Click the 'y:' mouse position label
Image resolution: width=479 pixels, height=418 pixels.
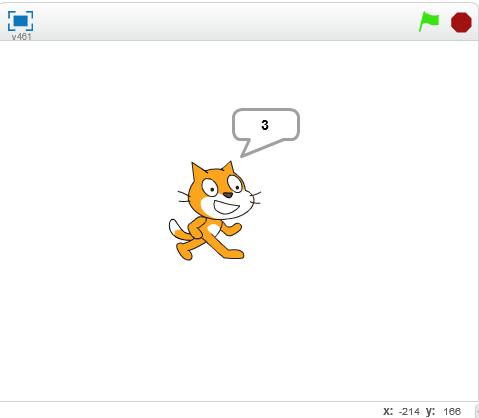coord(431,411)
